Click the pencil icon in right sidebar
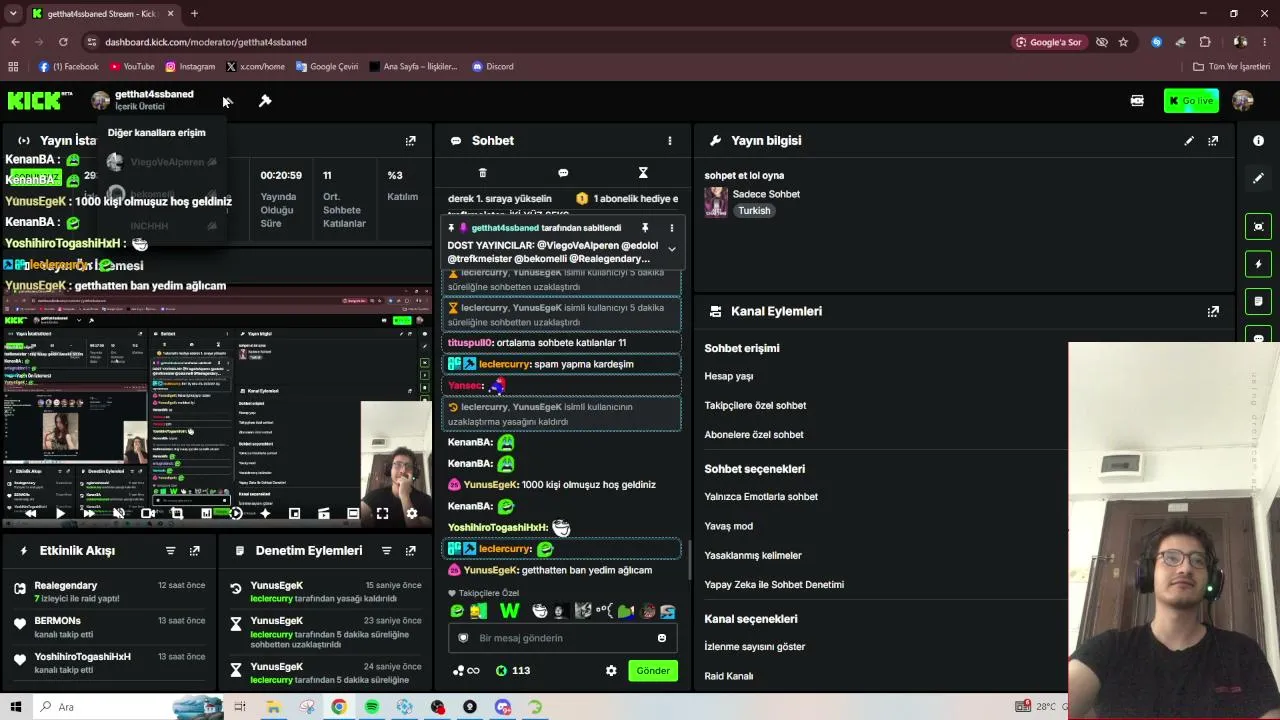 (x=1259, y=178)
